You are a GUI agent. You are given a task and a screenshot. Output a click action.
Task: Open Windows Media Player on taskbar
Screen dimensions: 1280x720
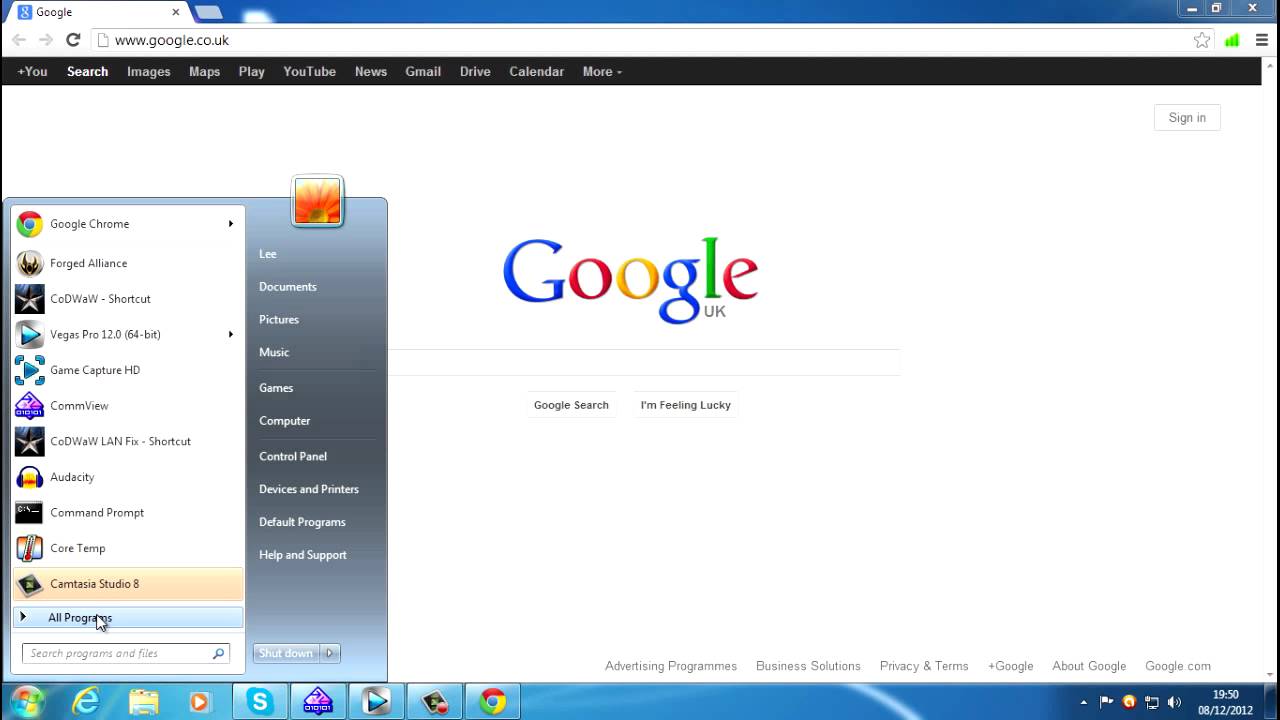pyautogui.click(x=199, y=702)
